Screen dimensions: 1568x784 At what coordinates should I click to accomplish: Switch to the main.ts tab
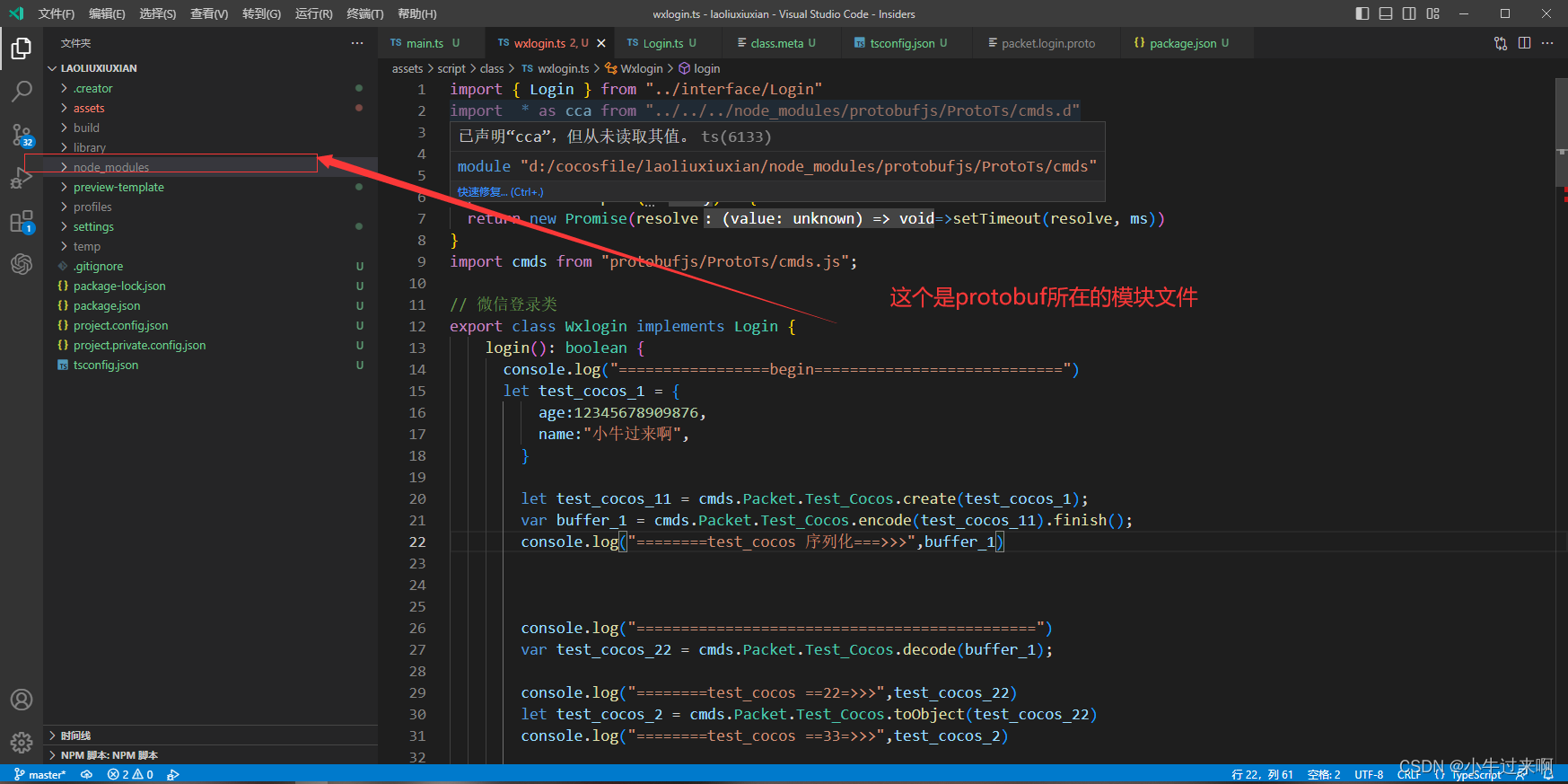tap(432, 43)
